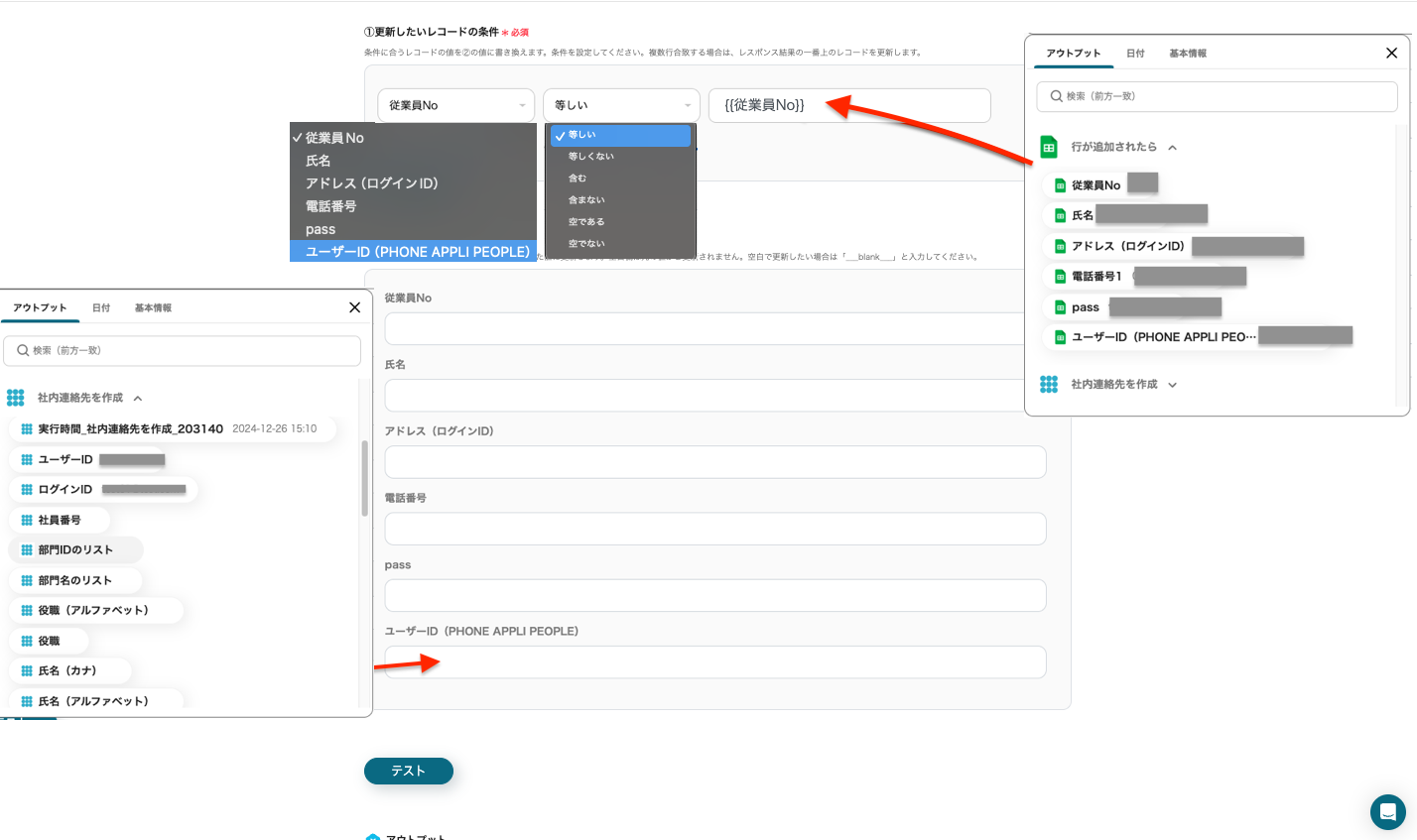
Task: Click the {{従業員No}} condition value field
Action: point(849,105)
